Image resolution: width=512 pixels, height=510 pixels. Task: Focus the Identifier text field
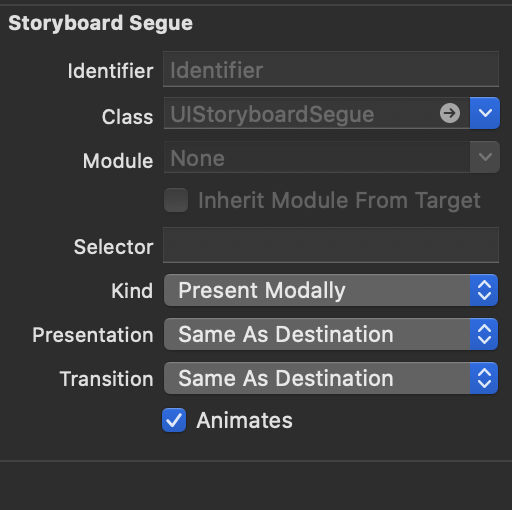[x=331, y=69]
